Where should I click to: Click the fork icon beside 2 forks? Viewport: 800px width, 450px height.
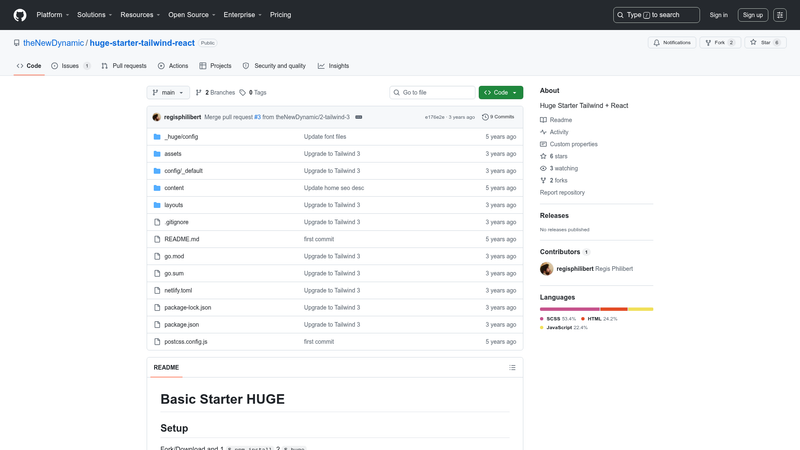[543, 181]
